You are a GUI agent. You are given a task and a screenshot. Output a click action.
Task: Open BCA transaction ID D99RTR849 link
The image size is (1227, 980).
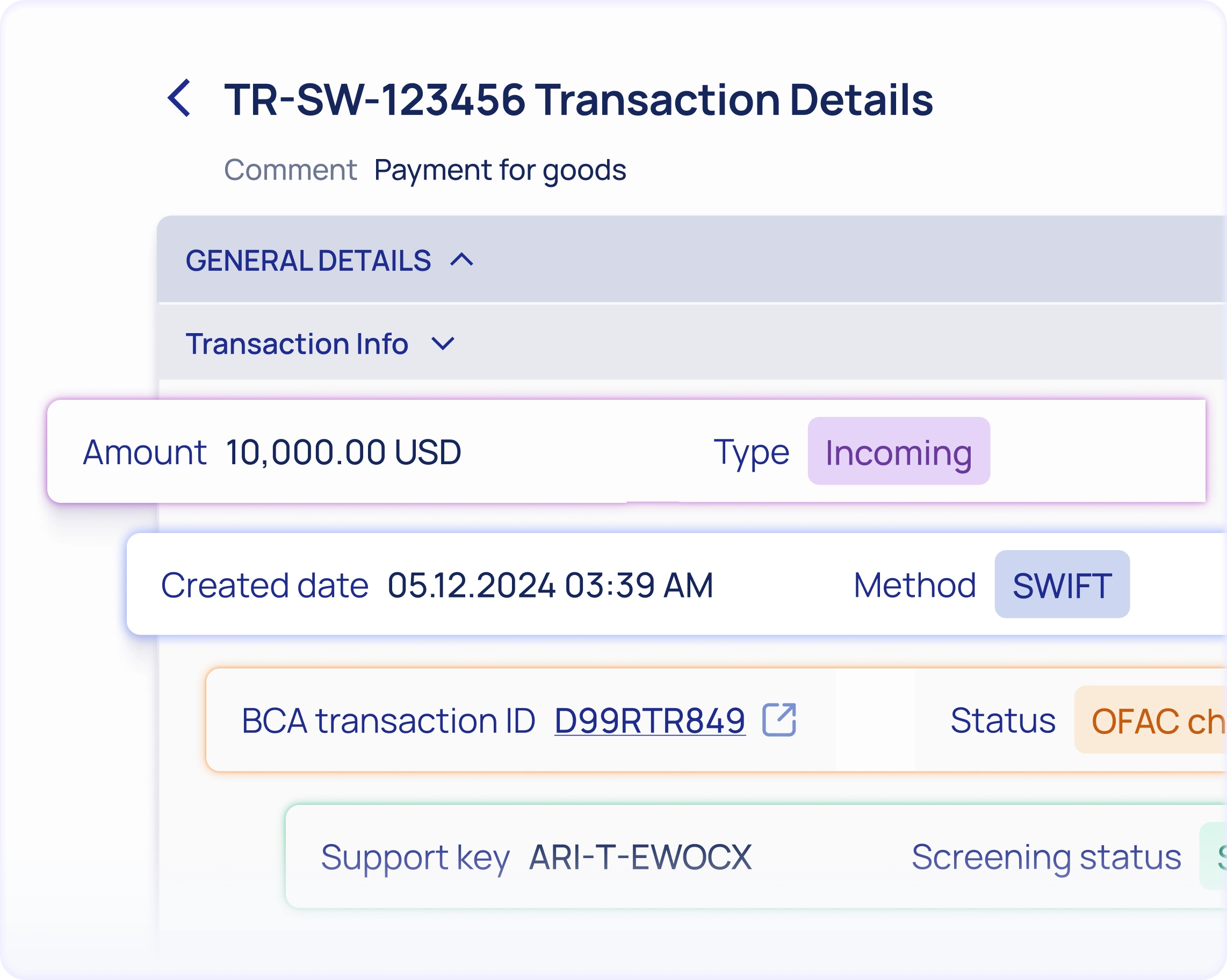(x=649, y=720)
